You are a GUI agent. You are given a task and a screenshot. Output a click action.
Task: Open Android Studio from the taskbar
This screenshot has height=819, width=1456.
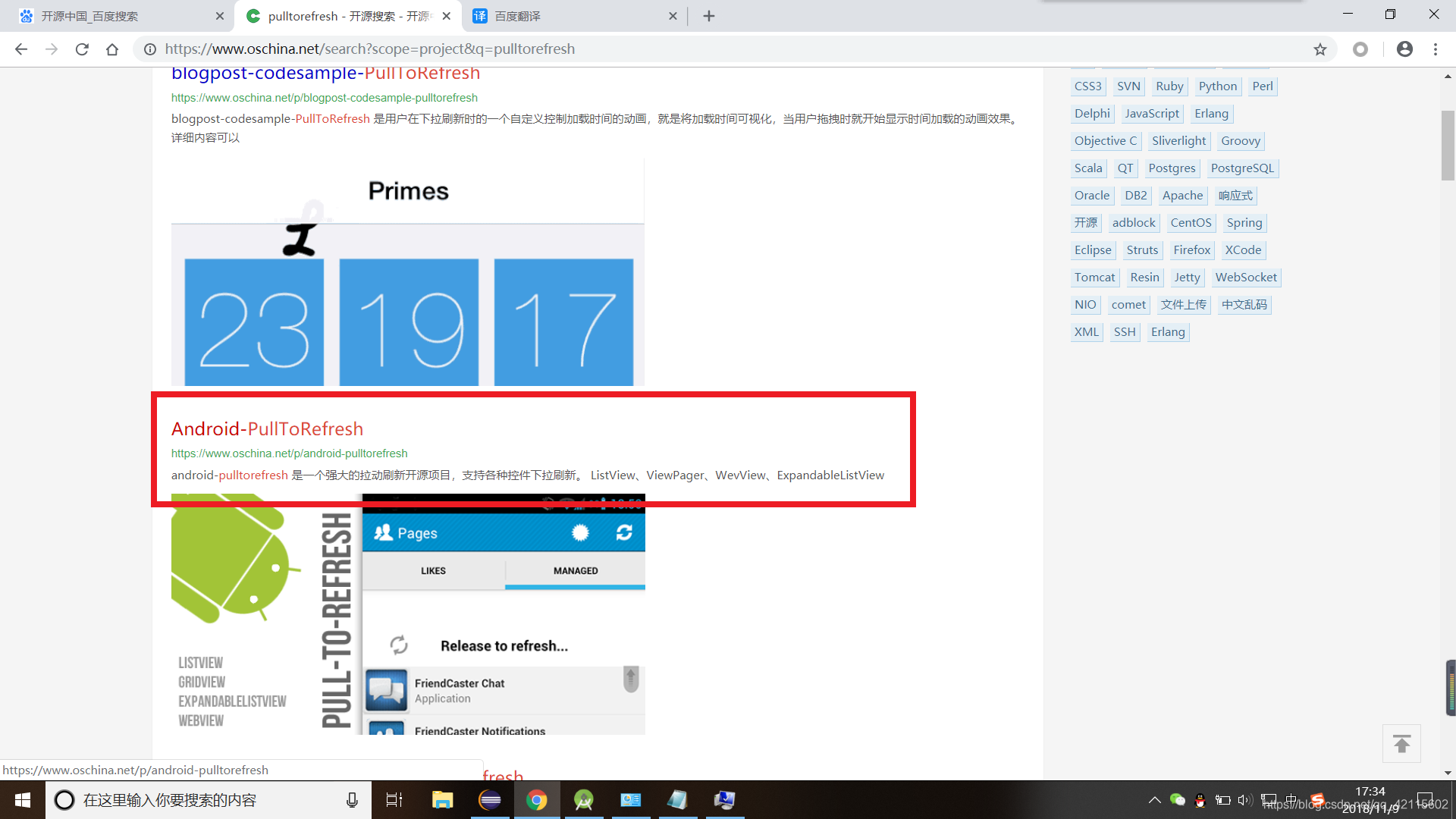(584, 800)
